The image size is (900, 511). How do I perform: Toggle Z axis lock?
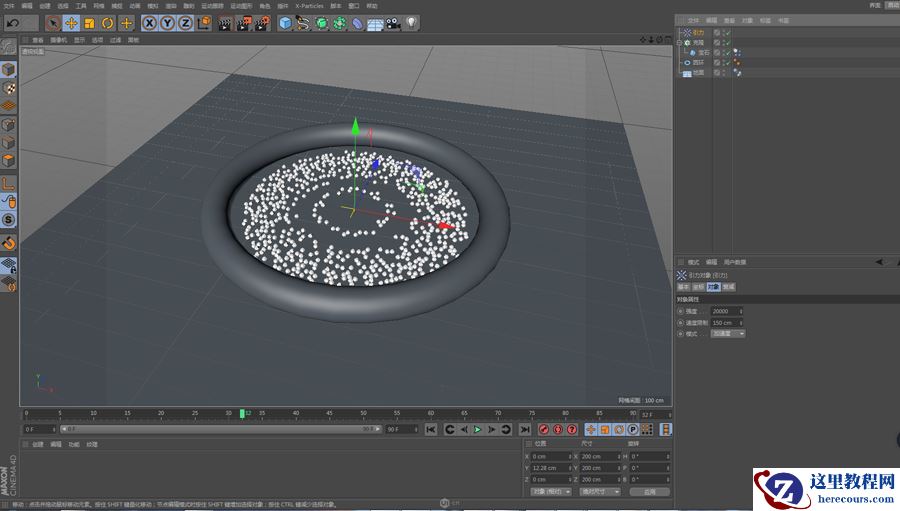[185, 23]
